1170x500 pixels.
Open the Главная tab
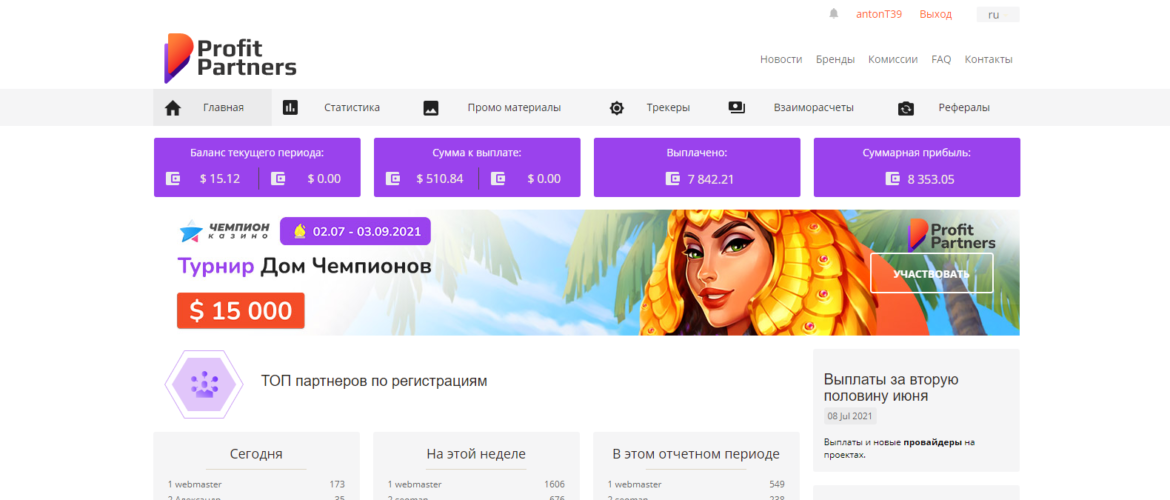pos(213,107)
